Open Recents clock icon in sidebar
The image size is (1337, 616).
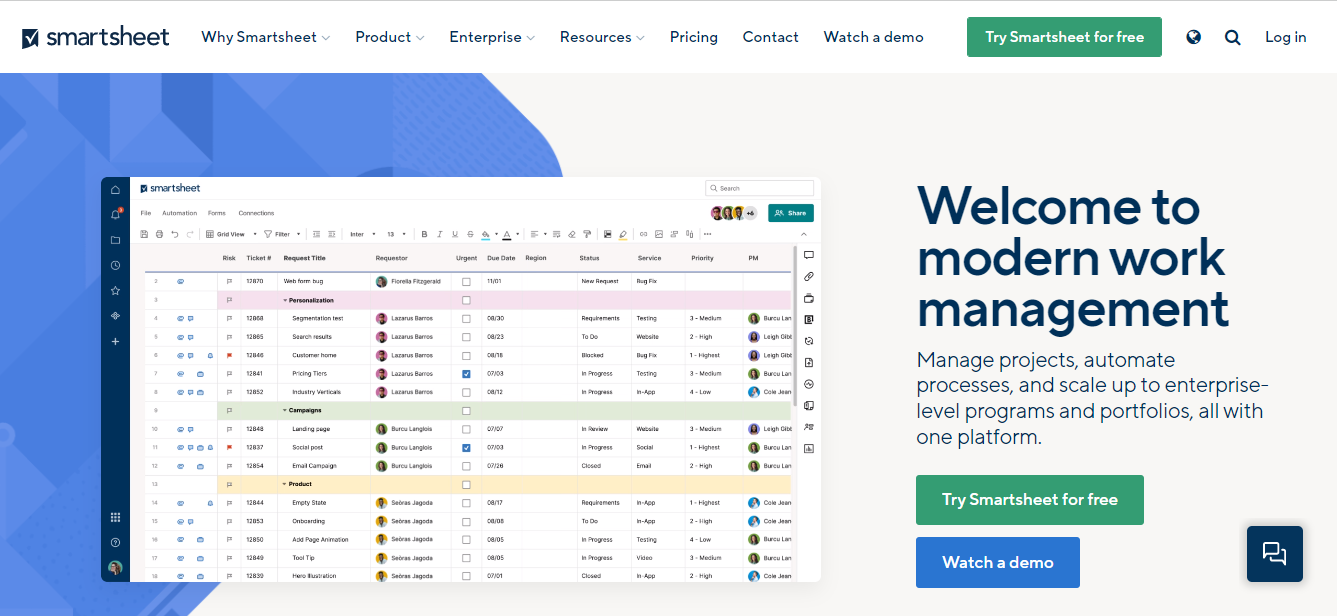(115, 265)
